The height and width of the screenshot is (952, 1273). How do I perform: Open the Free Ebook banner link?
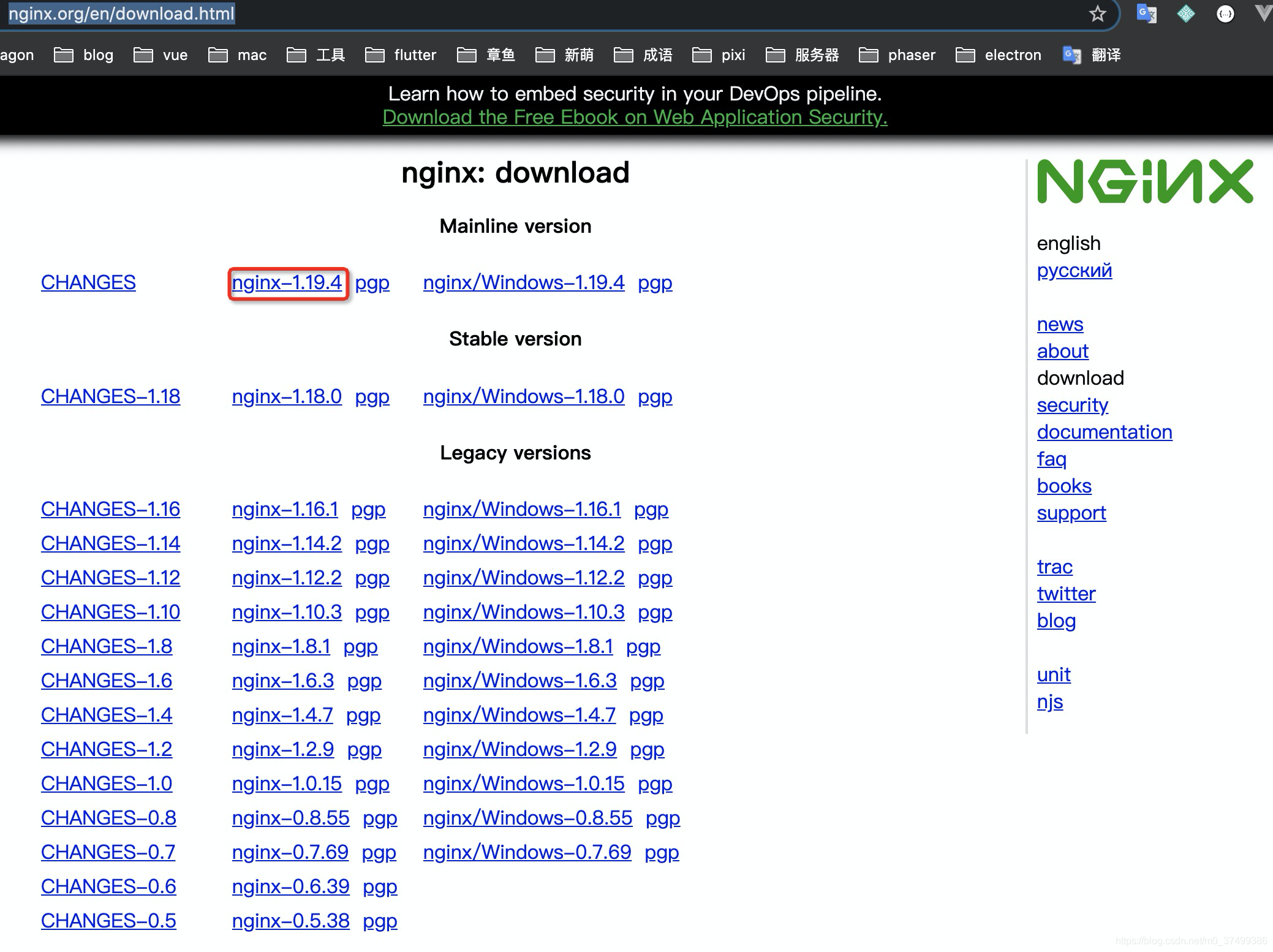click(x=635, y=117)
